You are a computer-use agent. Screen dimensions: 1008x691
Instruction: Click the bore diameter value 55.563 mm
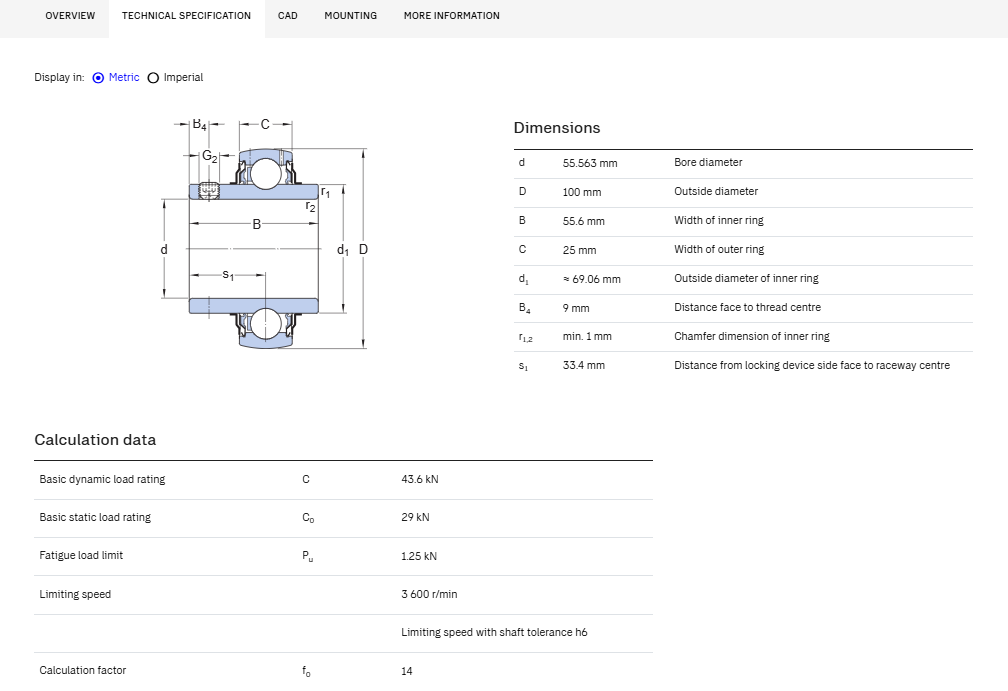pyautogui.click(x=590, y=163)
